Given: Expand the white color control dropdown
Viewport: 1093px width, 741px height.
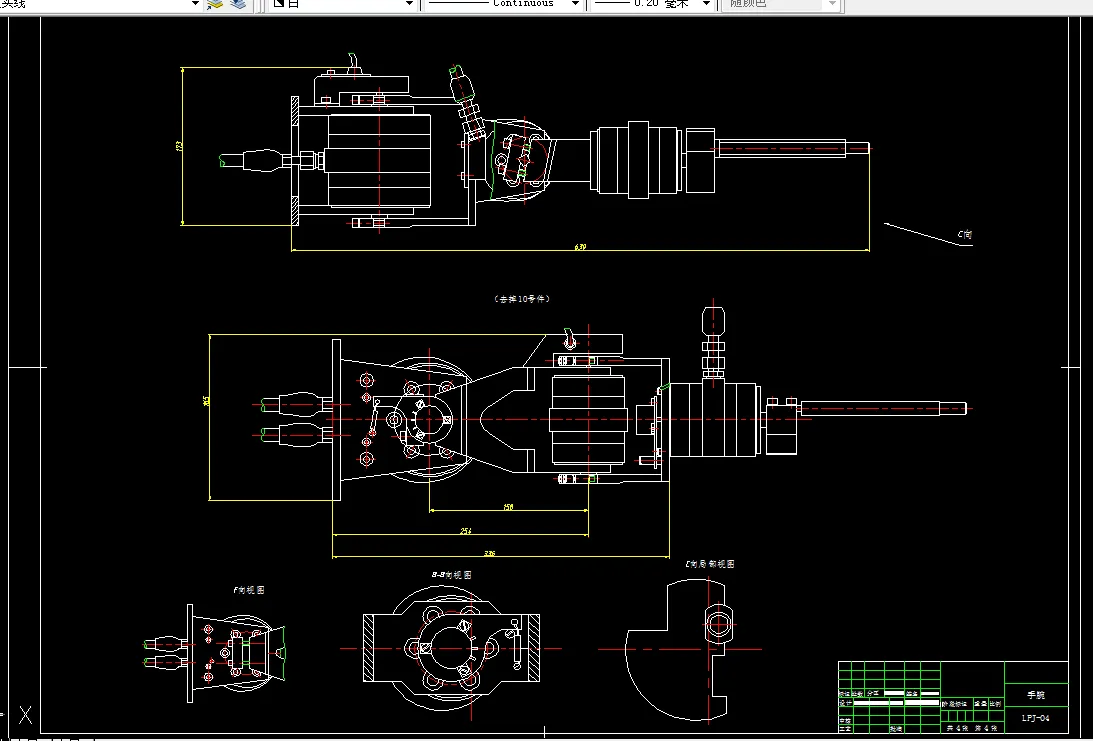Looking at the screenshot, I should [x=409, y=4].
